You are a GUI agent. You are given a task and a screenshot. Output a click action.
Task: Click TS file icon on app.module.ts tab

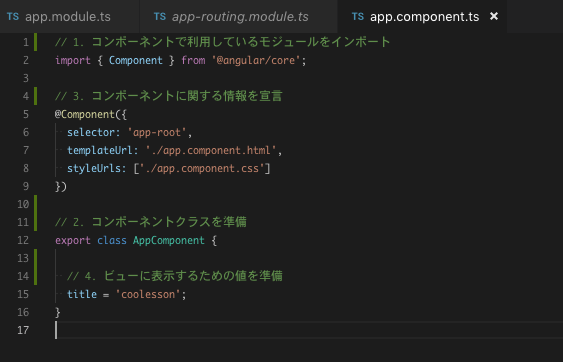pos(13,17)
